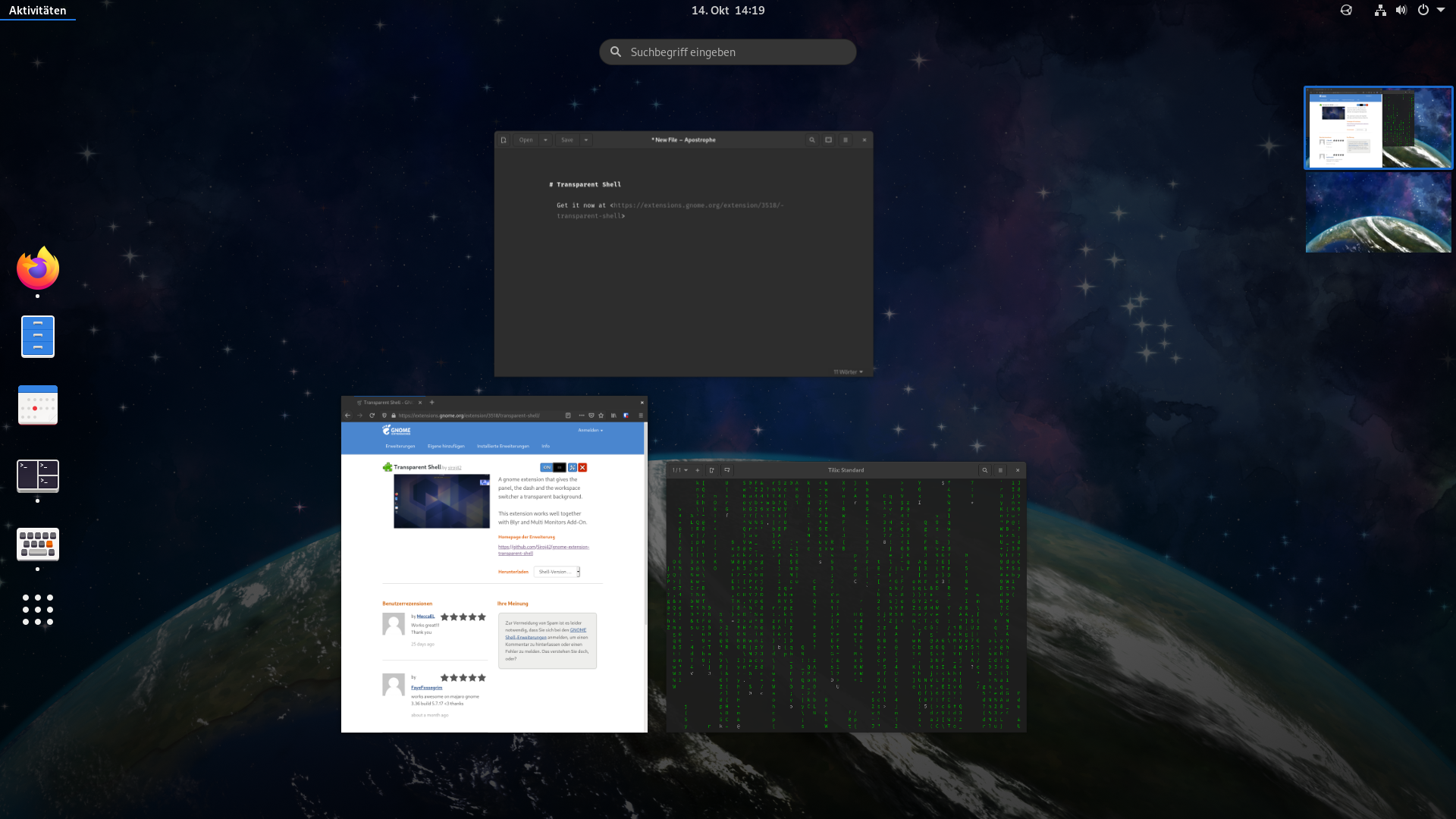Click the Save button in Apostrophe
The height and width of the screenshot is (819, 1456).
[x=567, y=140]
